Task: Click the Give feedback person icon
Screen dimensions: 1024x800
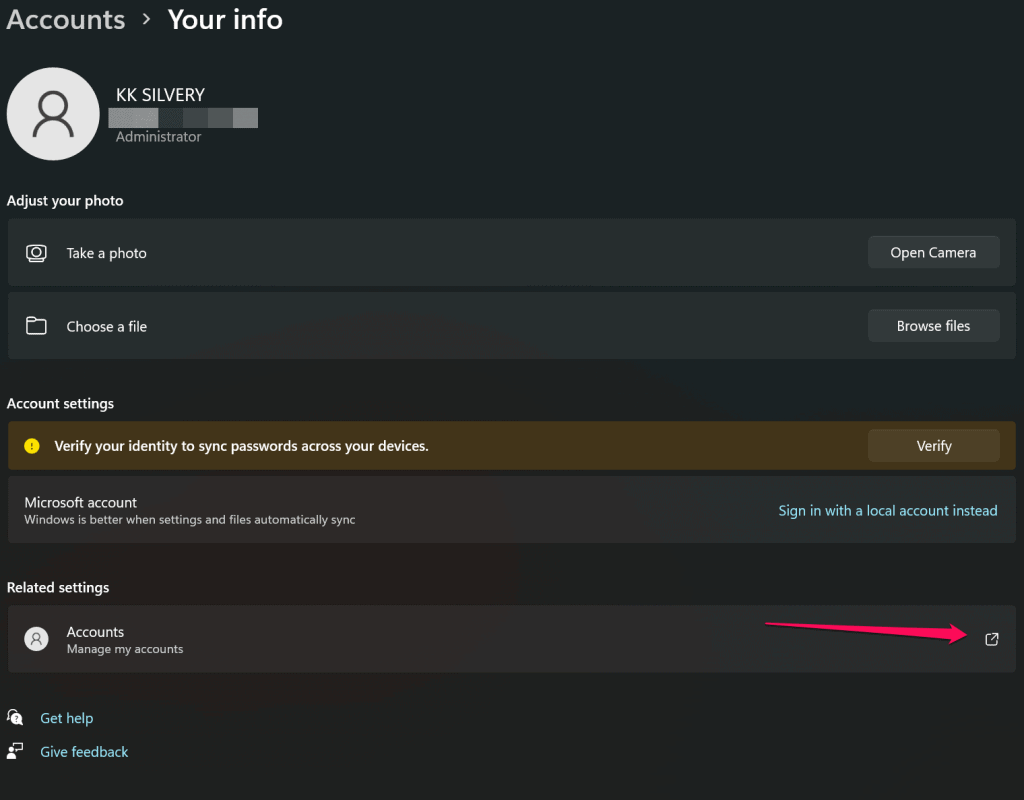Action: [x=15, y=751]
